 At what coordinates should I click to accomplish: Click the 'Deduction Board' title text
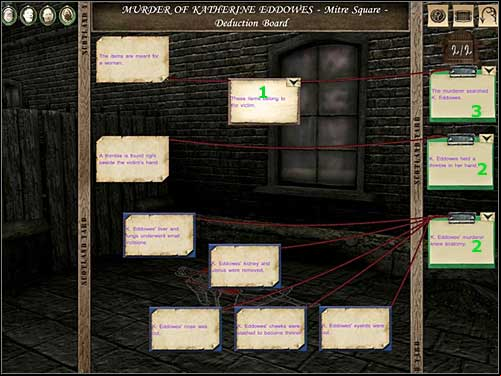[x=251, y=23]
